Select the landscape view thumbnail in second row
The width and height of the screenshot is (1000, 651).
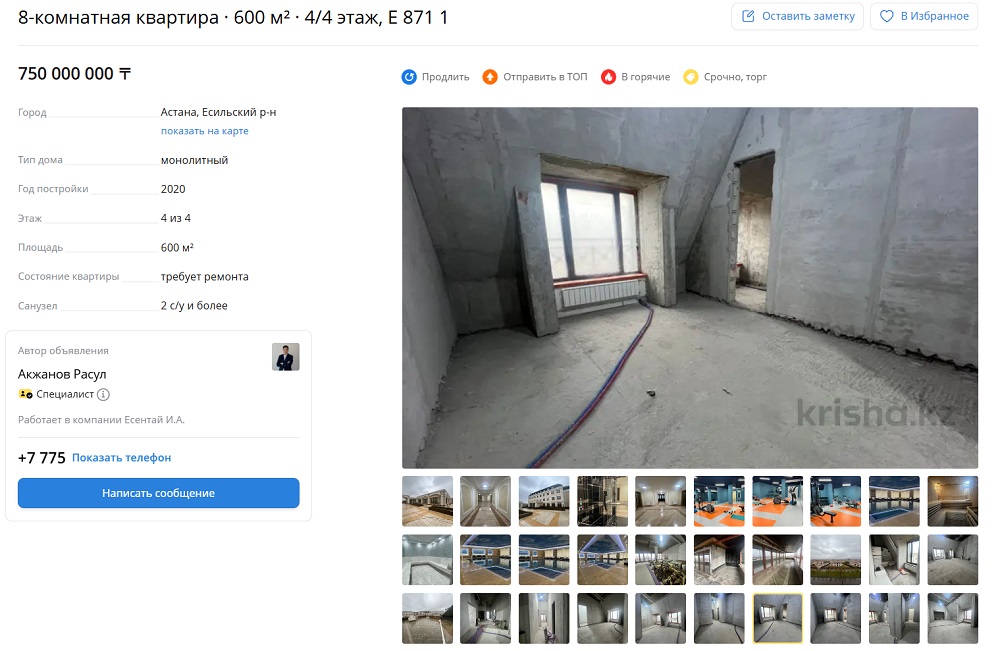pyautogui.click(x=835, y=560)
